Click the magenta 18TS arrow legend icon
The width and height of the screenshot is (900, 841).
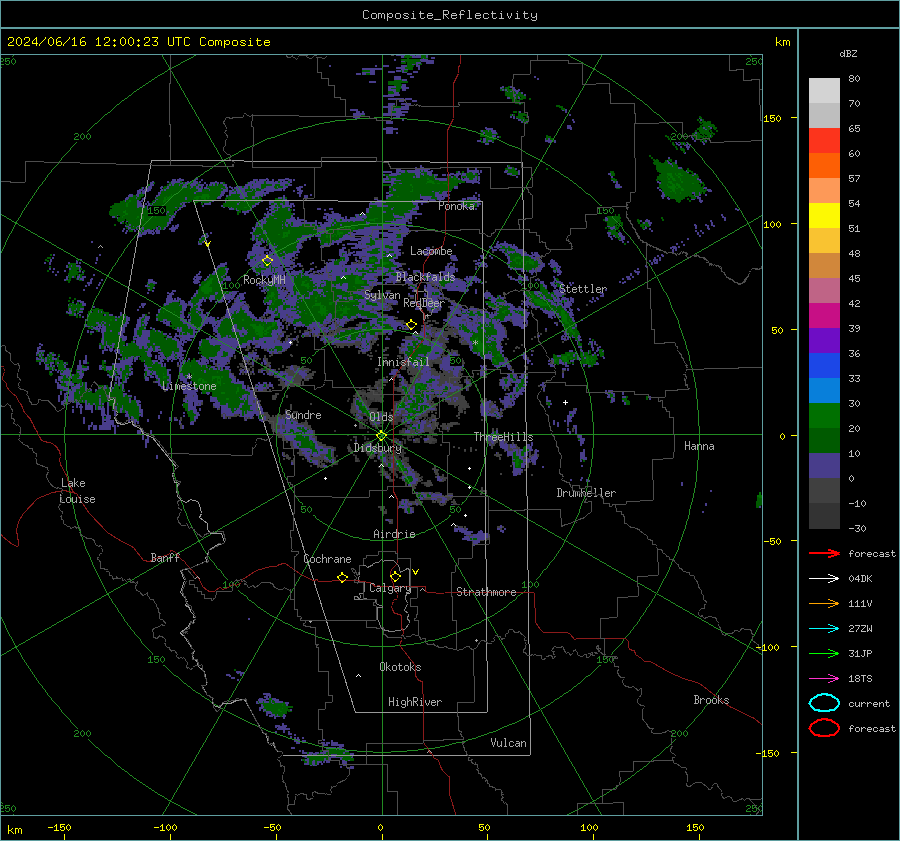tap(824, 679)
